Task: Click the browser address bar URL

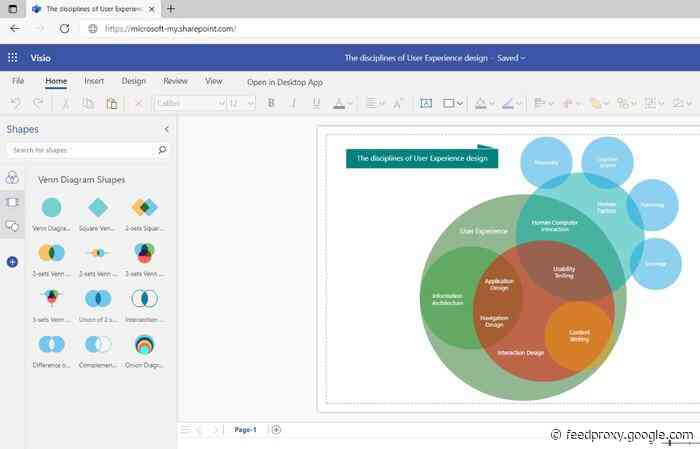Action: tap(170, 29)
